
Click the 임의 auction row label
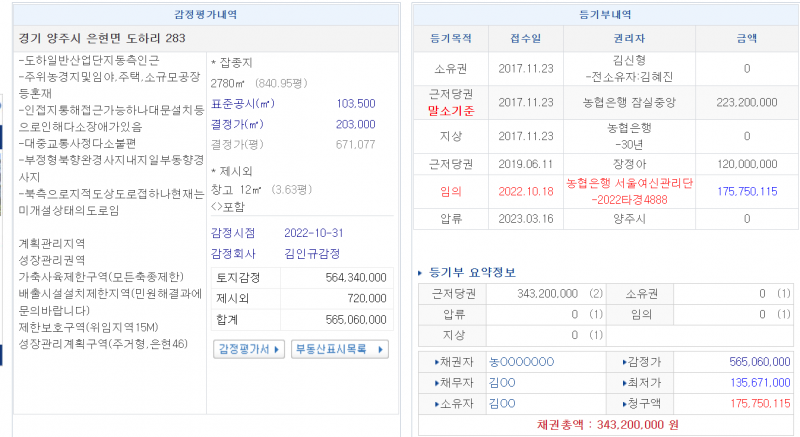pos(451,190)
